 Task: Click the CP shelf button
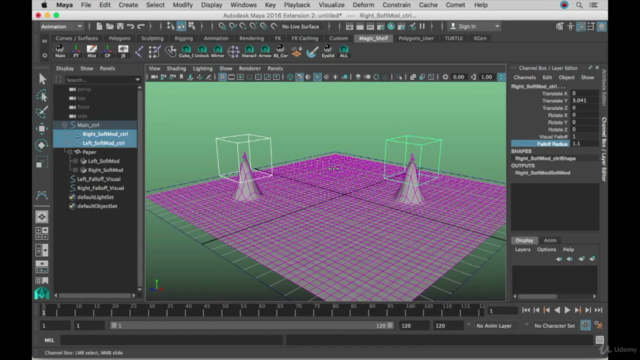point(107,51)
